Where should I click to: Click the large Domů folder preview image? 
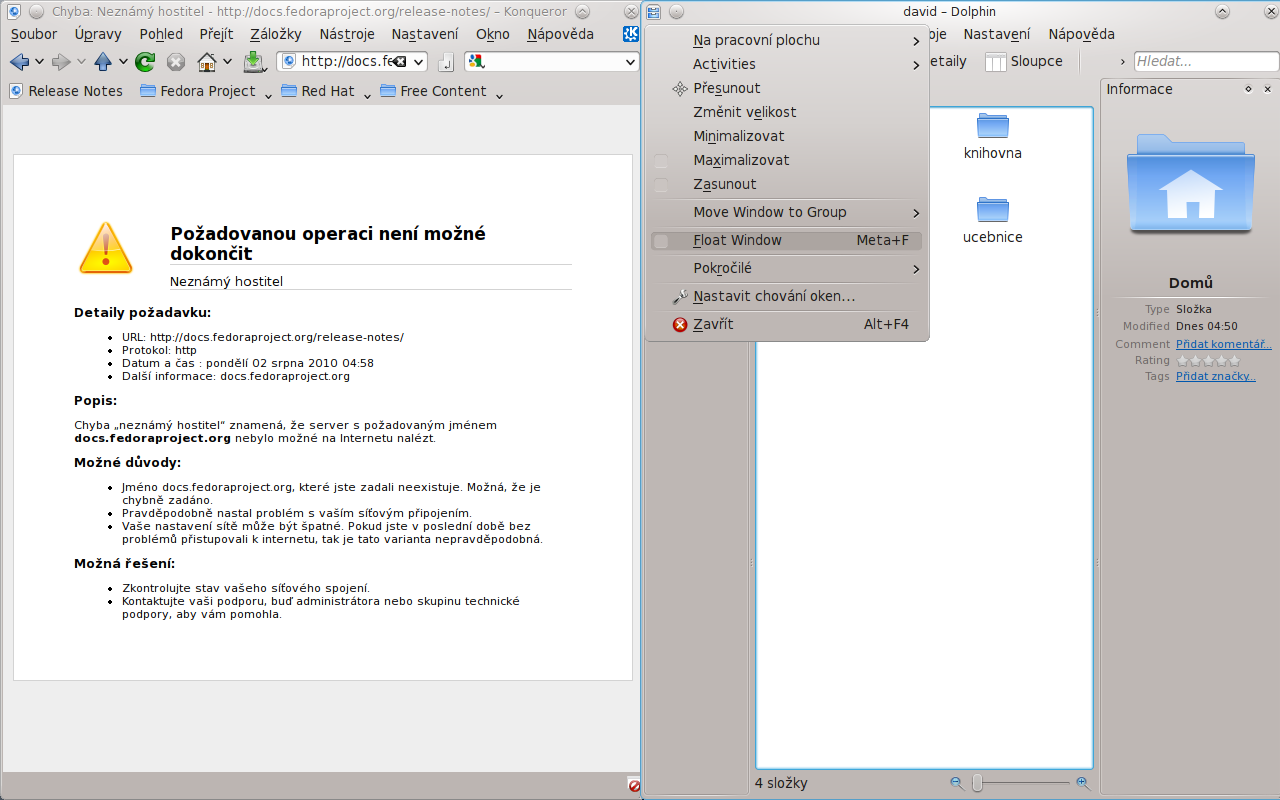[x=1190, y=183]
